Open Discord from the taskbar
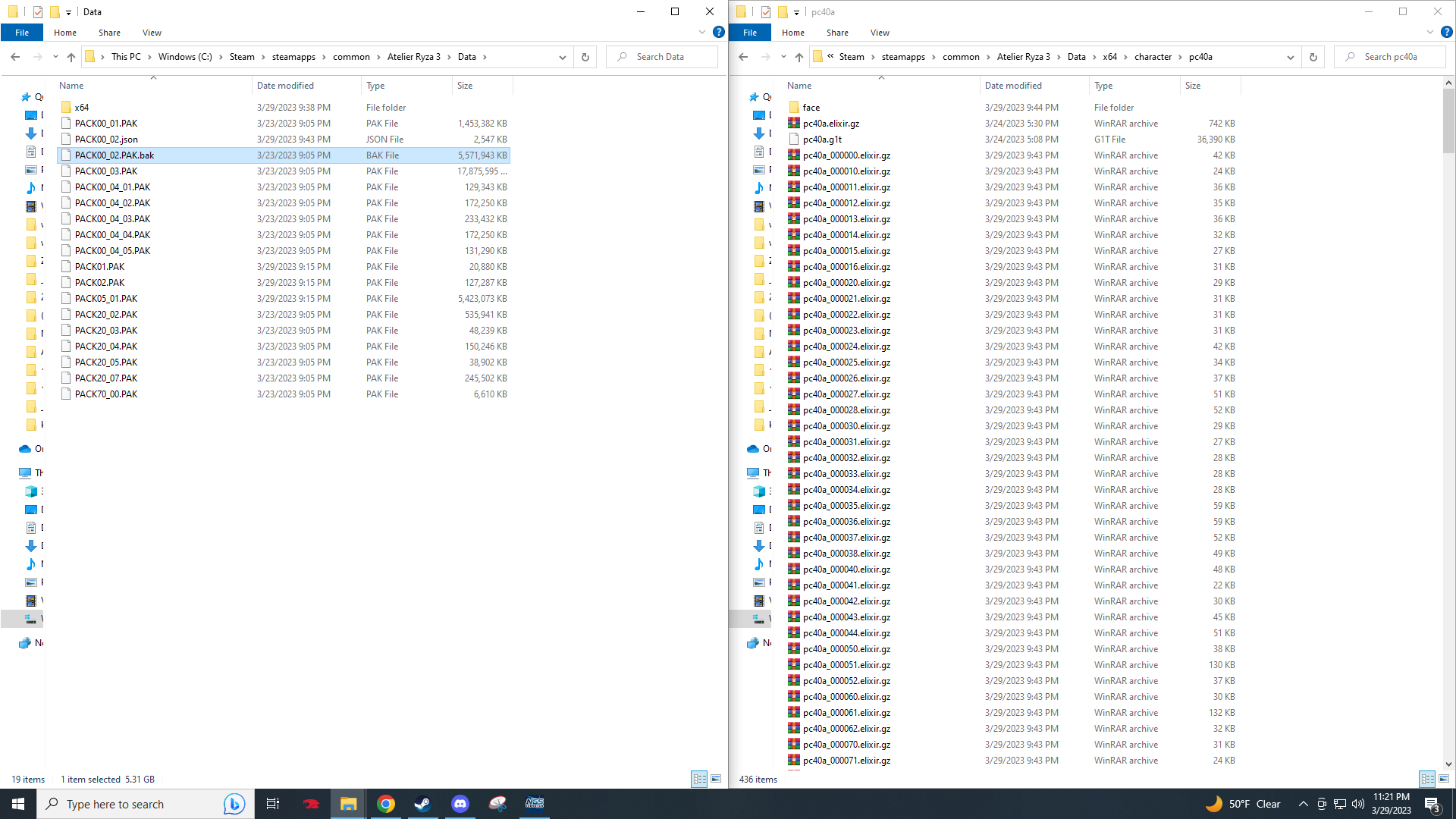 [x=460, y=804]
